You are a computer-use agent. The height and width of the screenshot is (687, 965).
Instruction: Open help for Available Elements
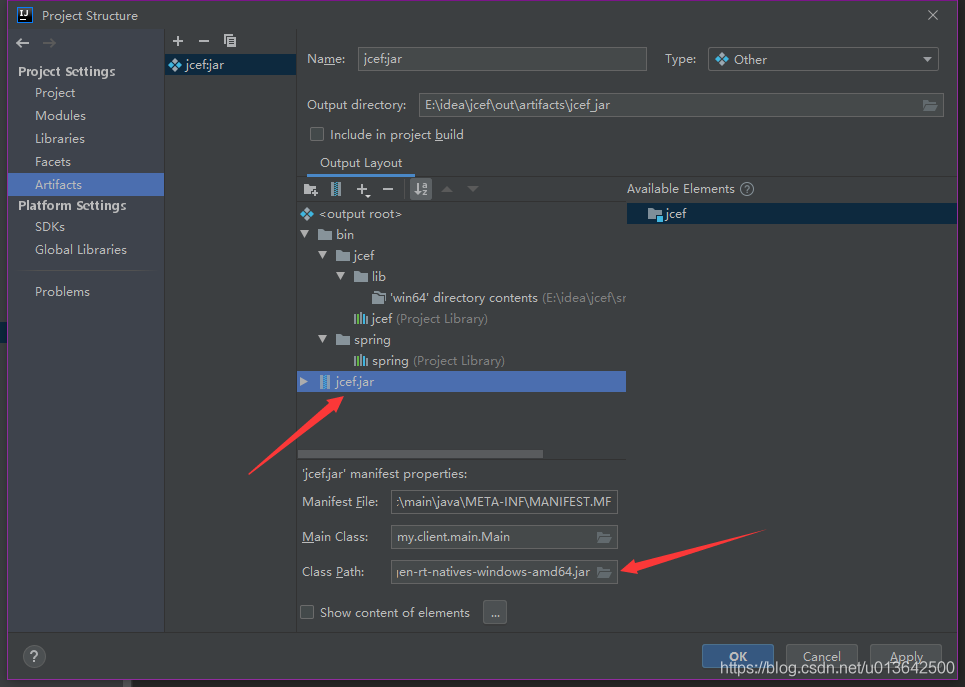(x=747, y=189)
